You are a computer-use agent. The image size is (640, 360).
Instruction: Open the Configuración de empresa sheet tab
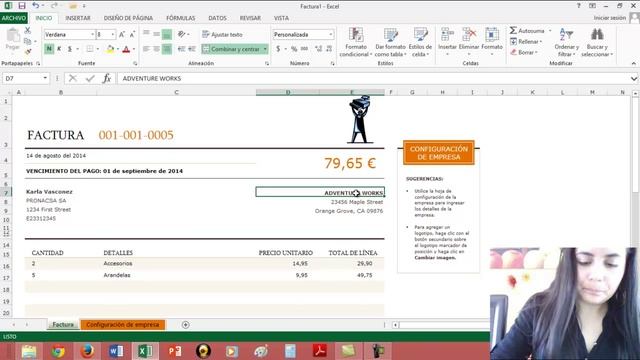[x=122, y=325]
